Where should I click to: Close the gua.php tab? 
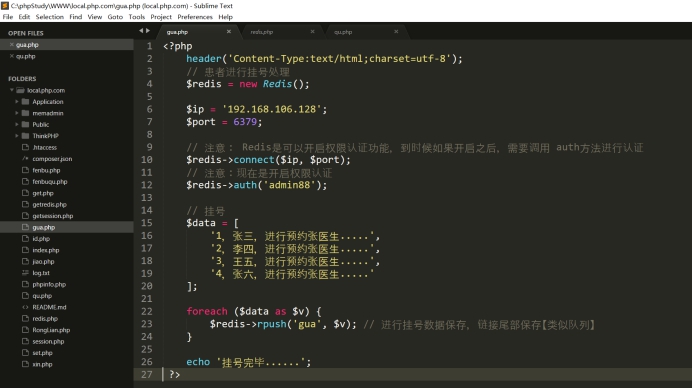tap(229, 31)
